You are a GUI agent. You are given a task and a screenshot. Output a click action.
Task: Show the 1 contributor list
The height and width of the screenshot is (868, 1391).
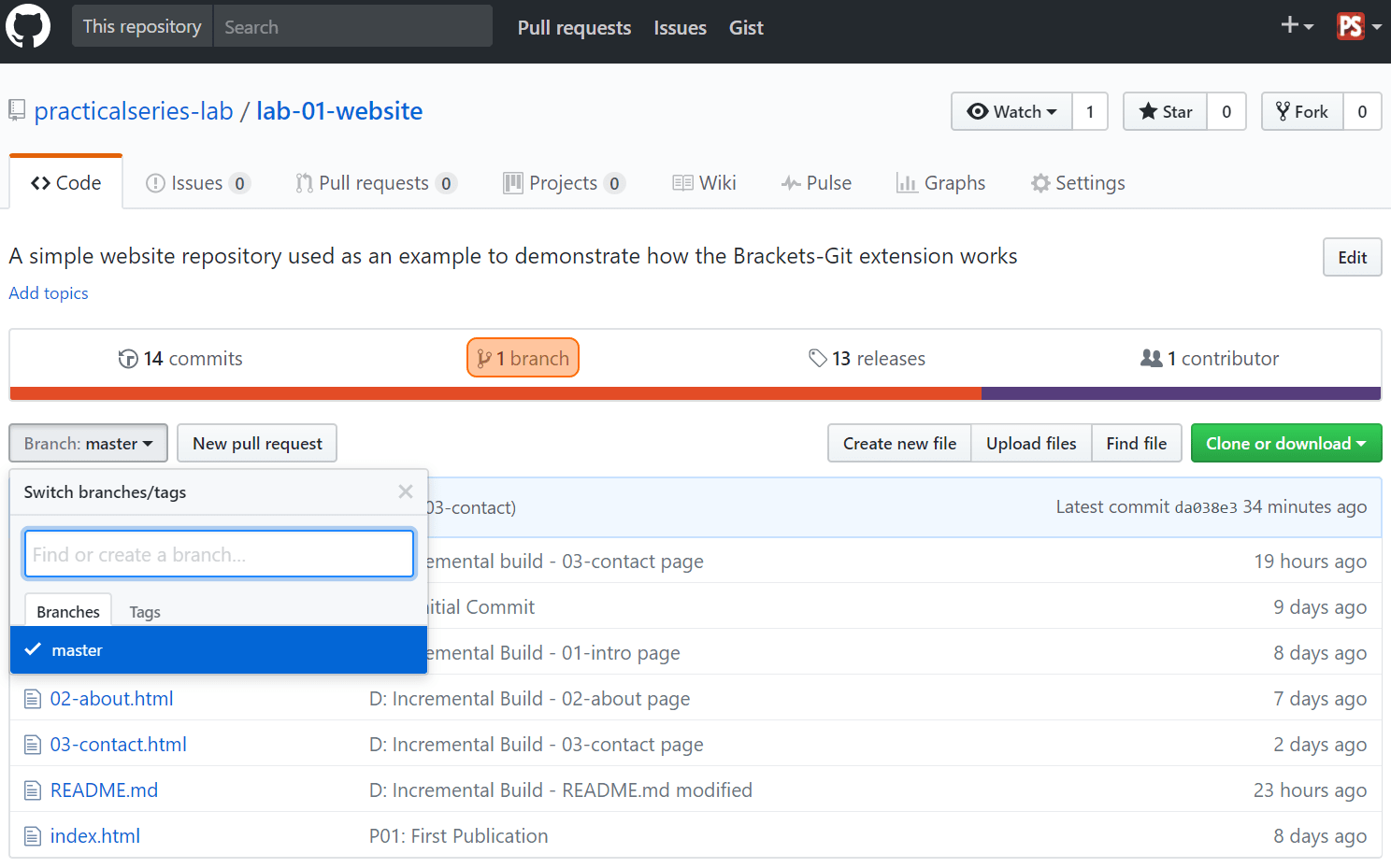(x=1210, y=359)
